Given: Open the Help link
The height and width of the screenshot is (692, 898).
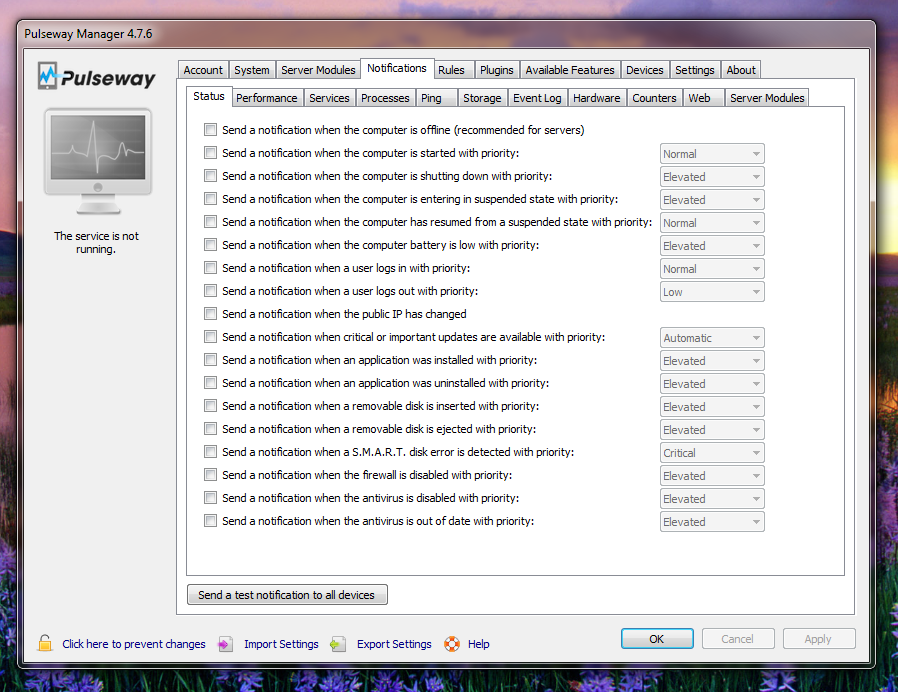Looking at the screenshot, I should [x=479, y=644].
